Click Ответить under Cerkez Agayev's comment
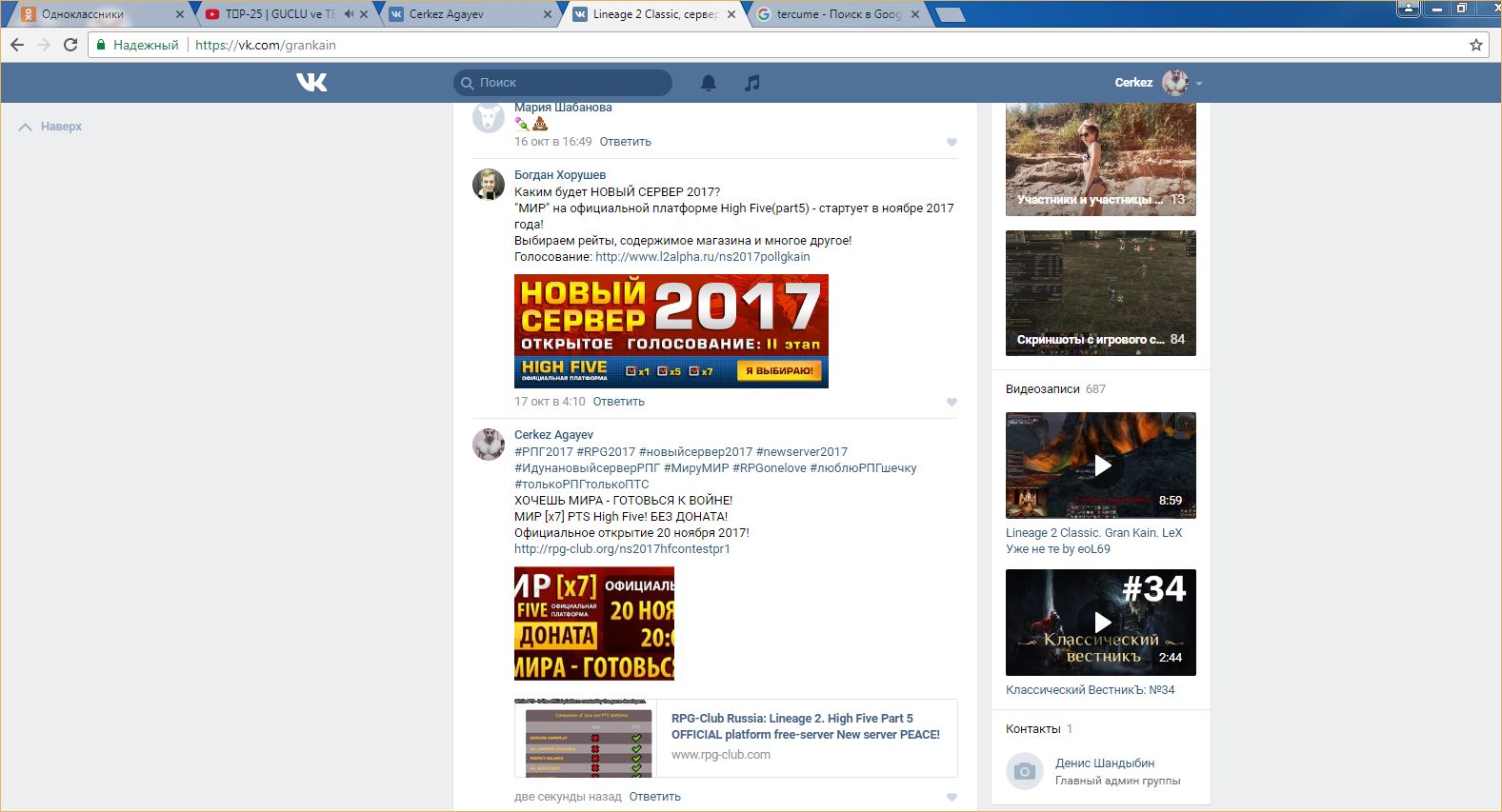Image resolution: width=1502 pixels, height=812 pixels. 655,797
